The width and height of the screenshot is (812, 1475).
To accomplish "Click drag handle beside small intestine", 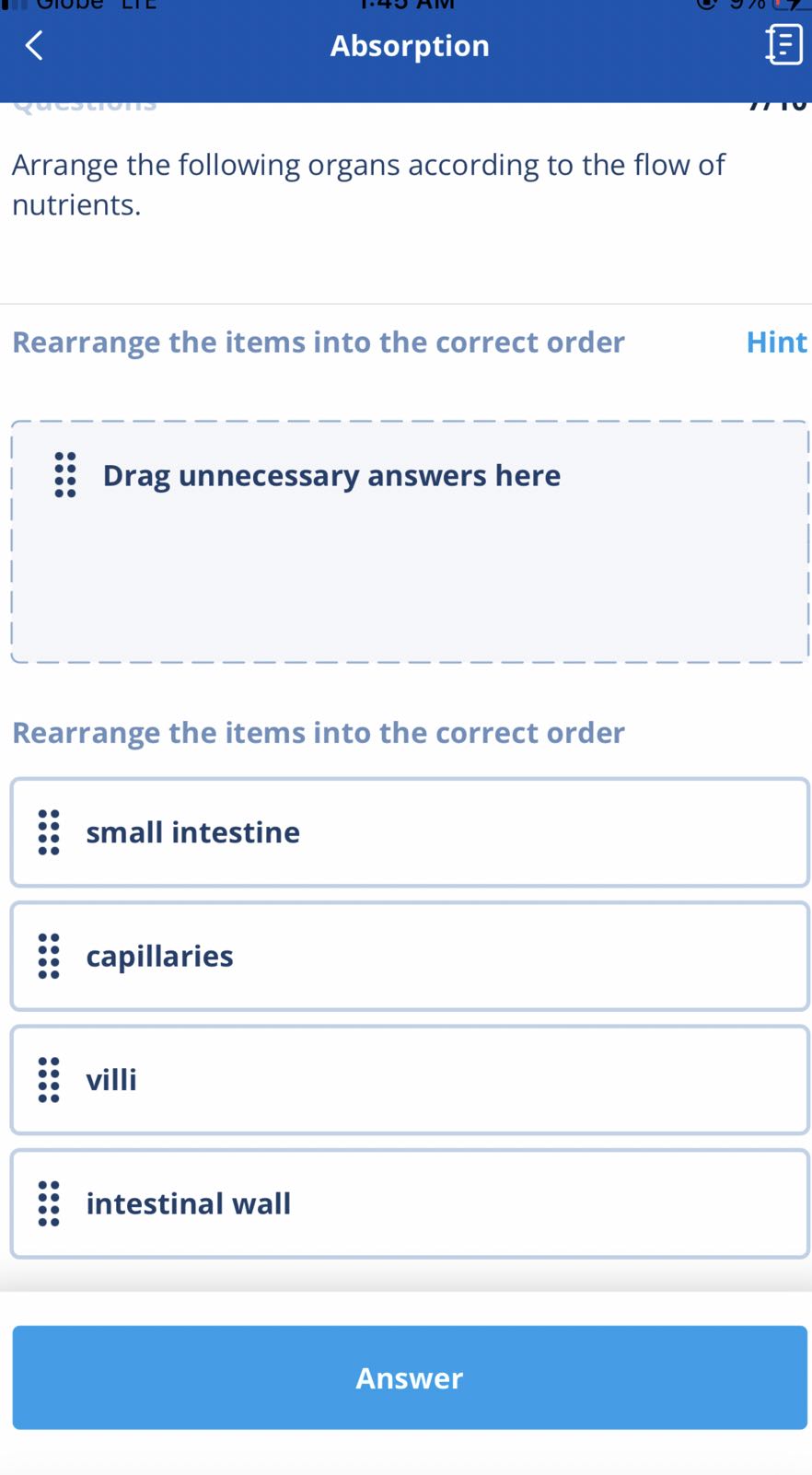I will point(49,832).
